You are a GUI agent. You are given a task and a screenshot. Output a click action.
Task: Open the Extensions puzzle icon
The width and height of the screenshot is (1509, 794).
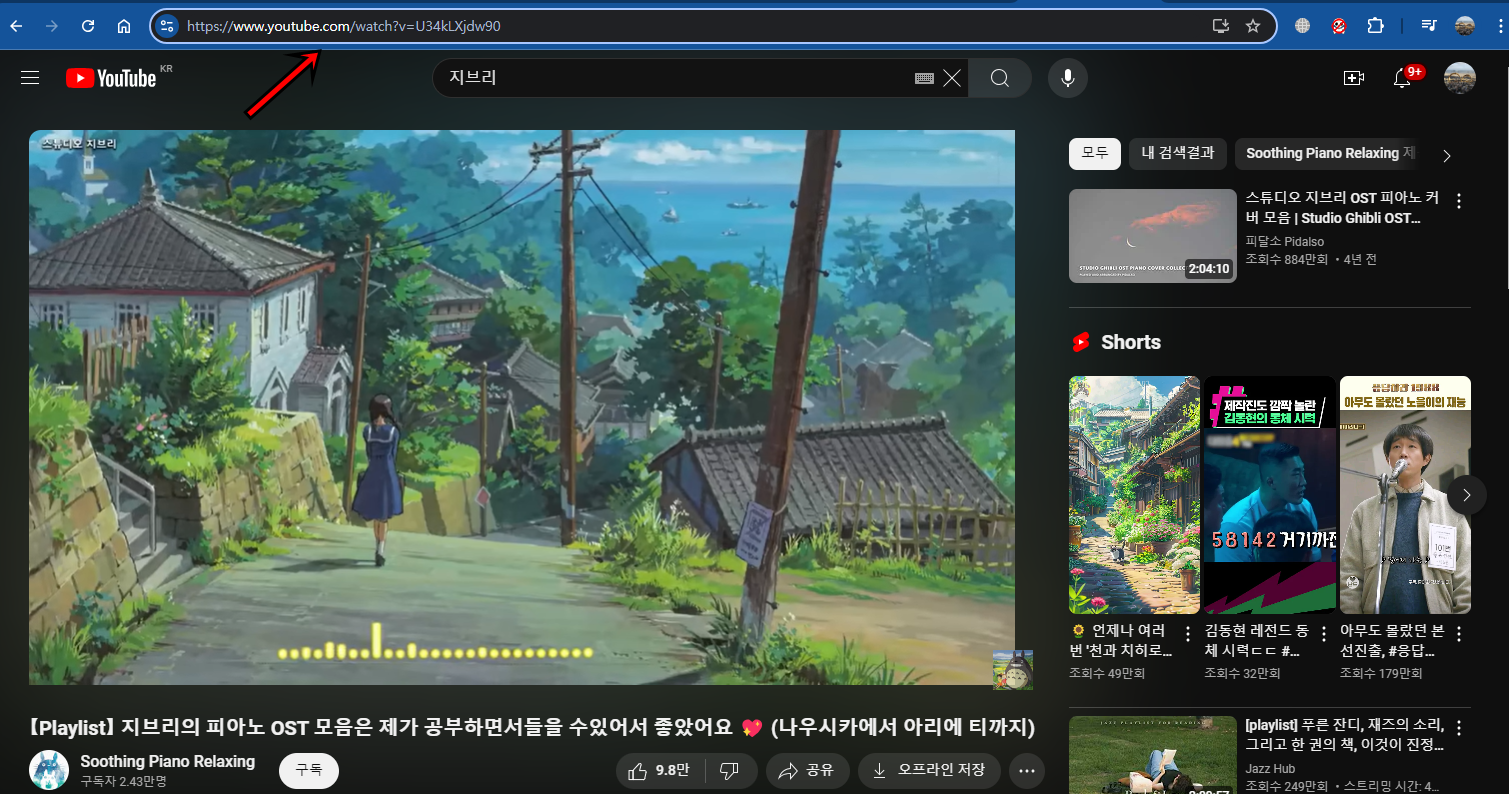click(x=1376, y=26)
